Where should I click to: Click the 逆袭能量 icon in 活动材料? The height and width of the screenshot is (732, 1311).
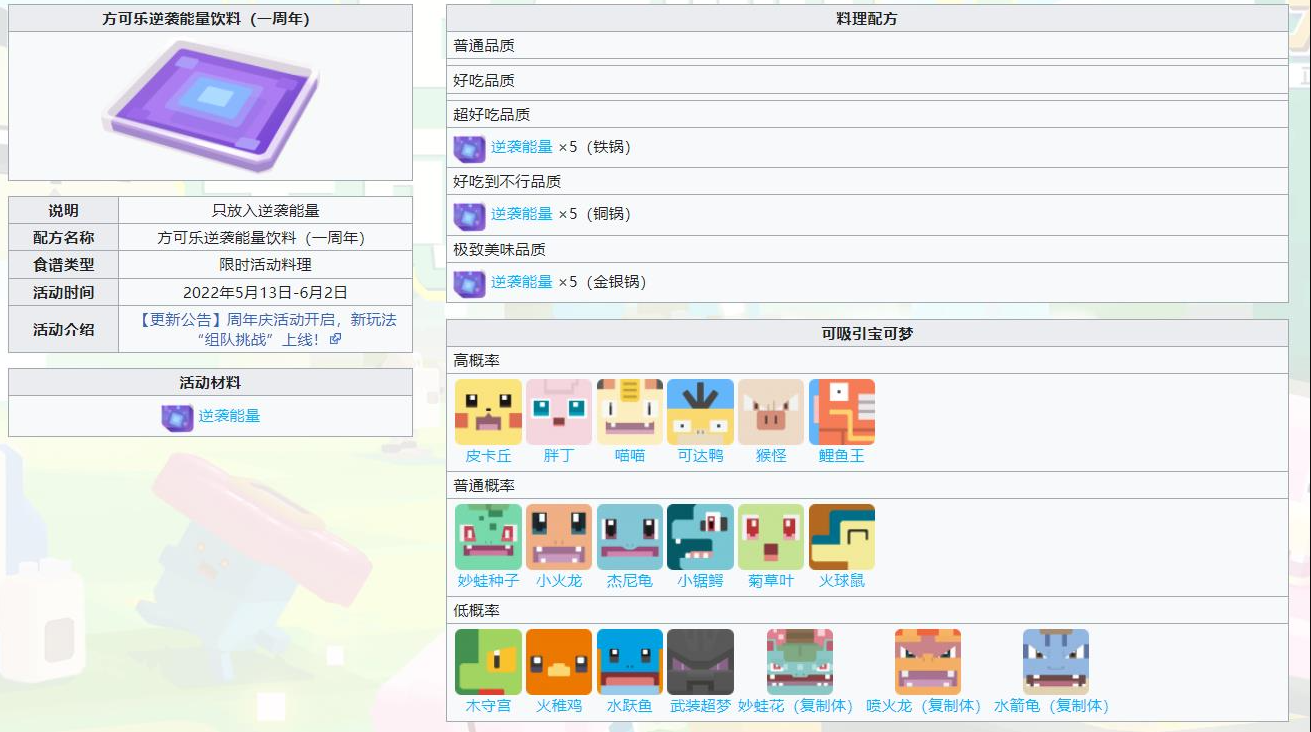177,417
